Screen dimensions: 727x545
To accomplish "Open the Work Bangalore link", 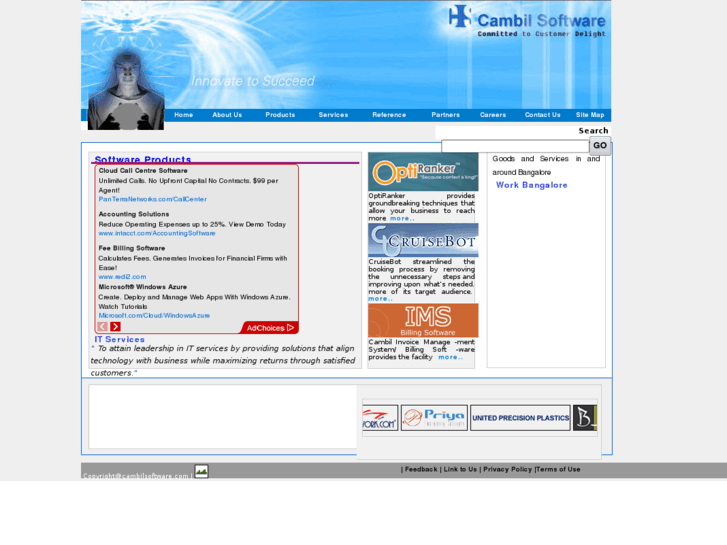I will [531, 185].
